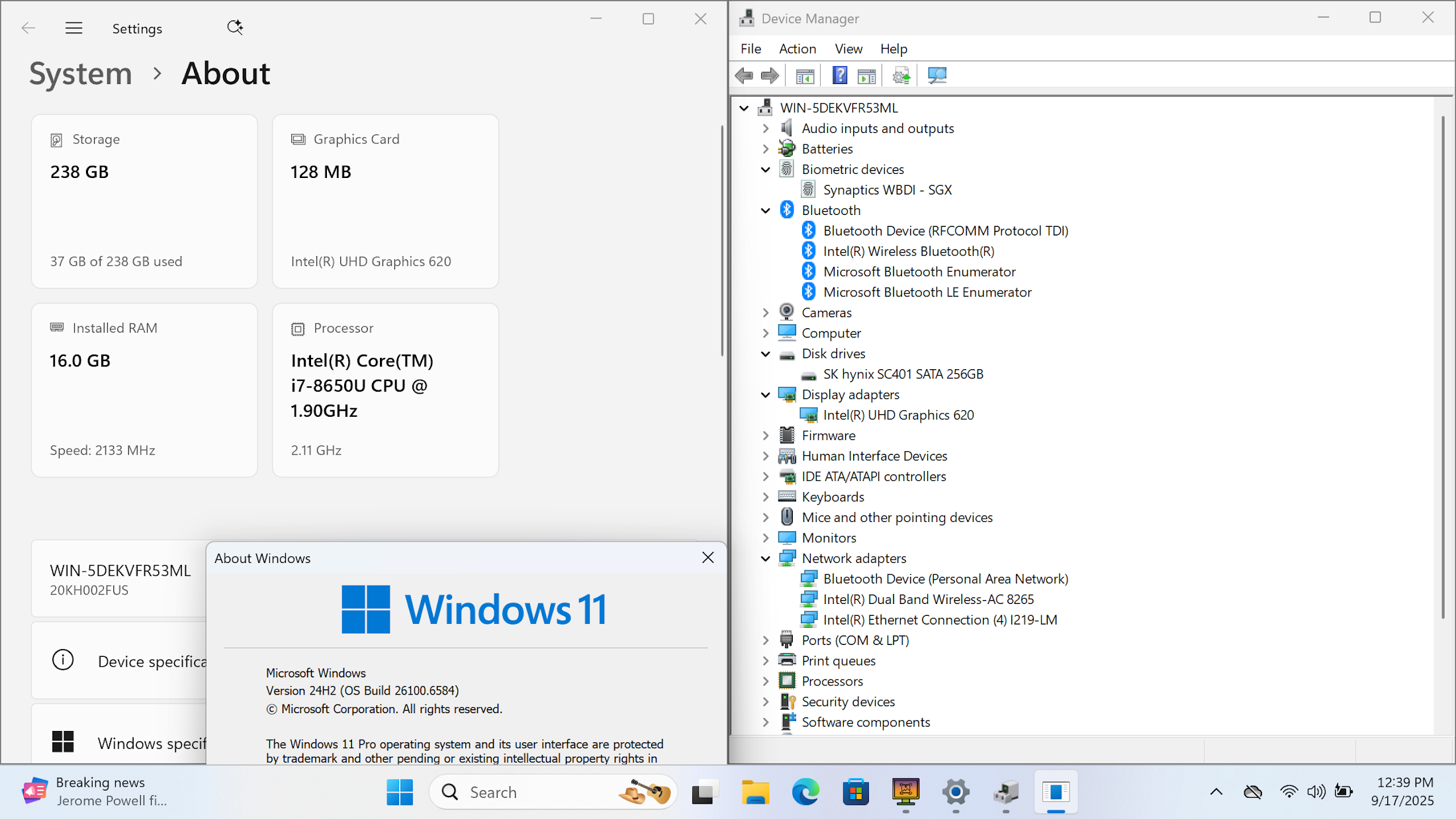The image size is (1456, 819).
Task: Show hidden system tray icons
Action: pos(1216,792)
